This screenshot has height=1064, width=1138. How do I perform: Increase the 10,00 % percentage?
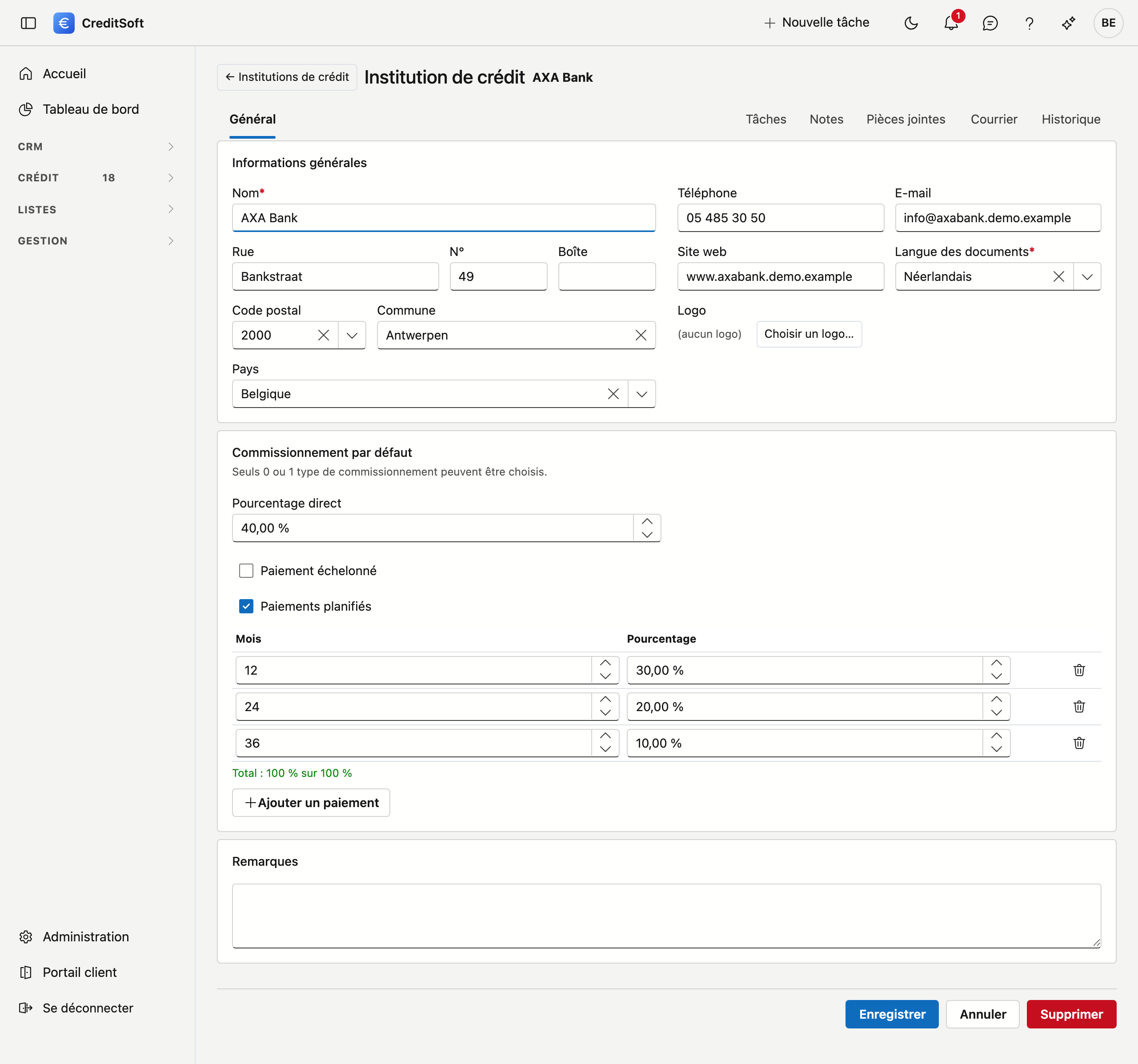(997, 736)
